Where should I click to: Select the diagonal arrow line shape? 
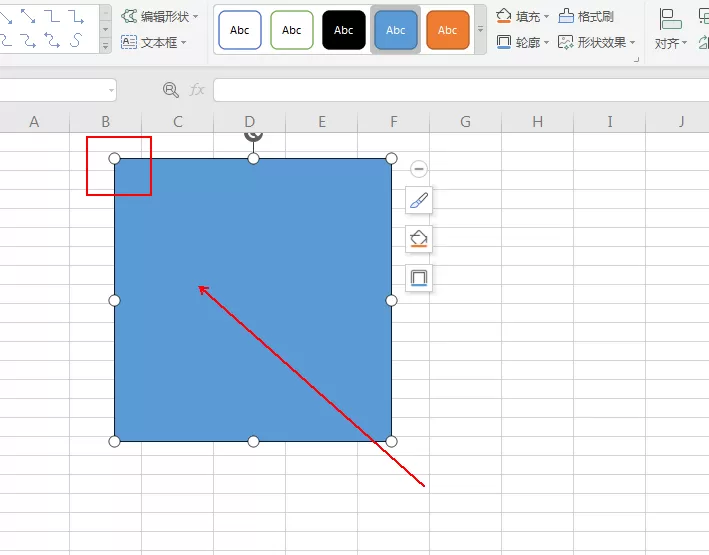[5, 17]
